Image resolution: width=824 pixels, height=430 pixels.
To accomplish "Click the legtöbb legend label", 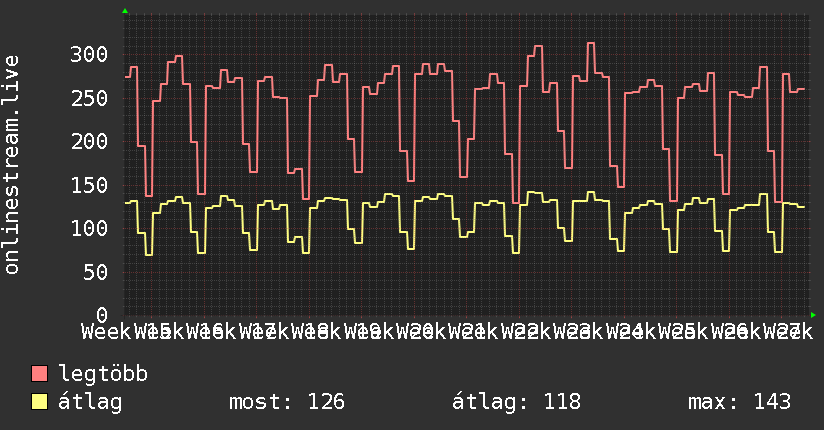I will coord(103,374).
